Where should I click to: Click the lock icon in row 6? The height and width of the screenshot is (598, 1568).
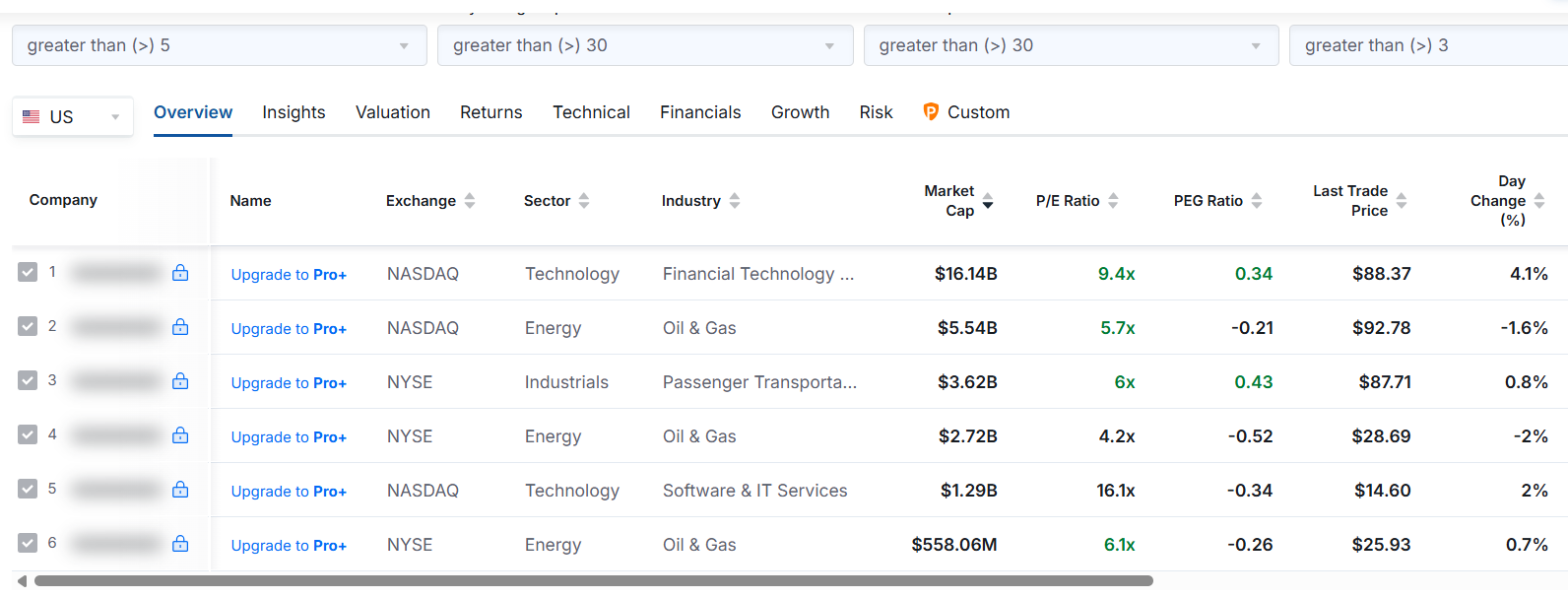click(x=180, y=544)
